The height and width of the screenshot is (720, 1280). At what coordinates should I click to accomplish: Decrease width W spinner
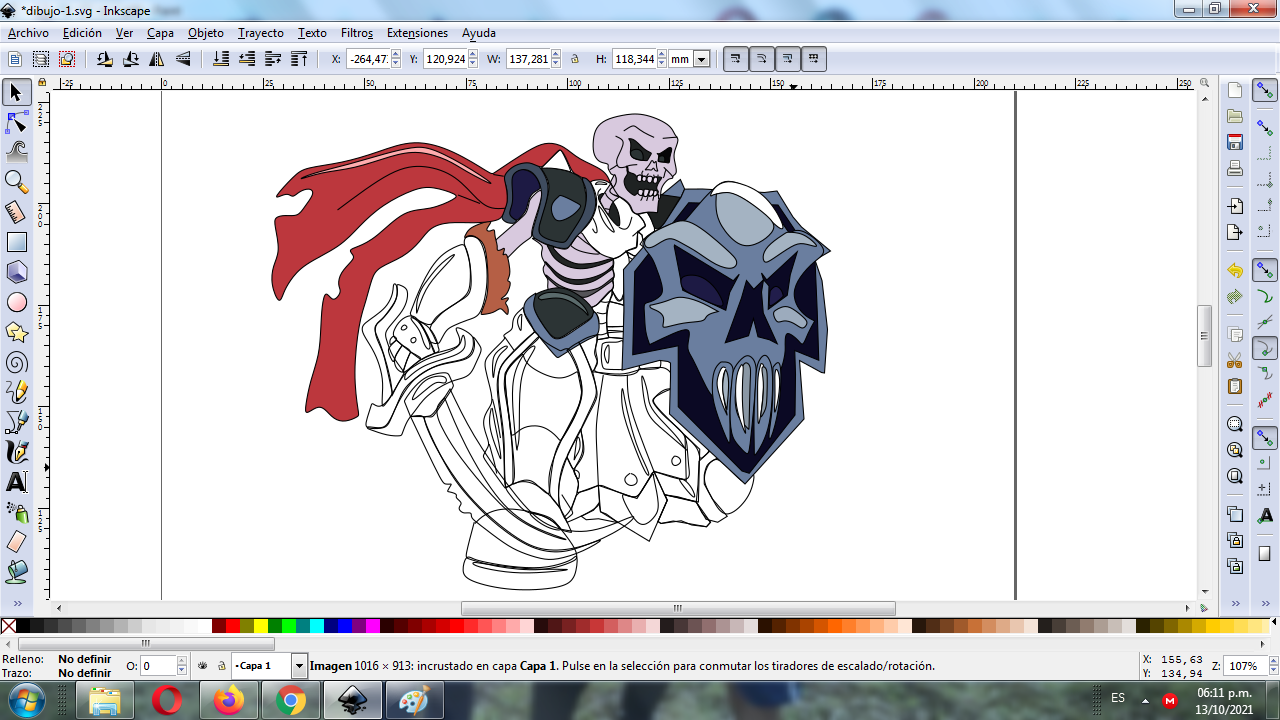pos(556,64)
